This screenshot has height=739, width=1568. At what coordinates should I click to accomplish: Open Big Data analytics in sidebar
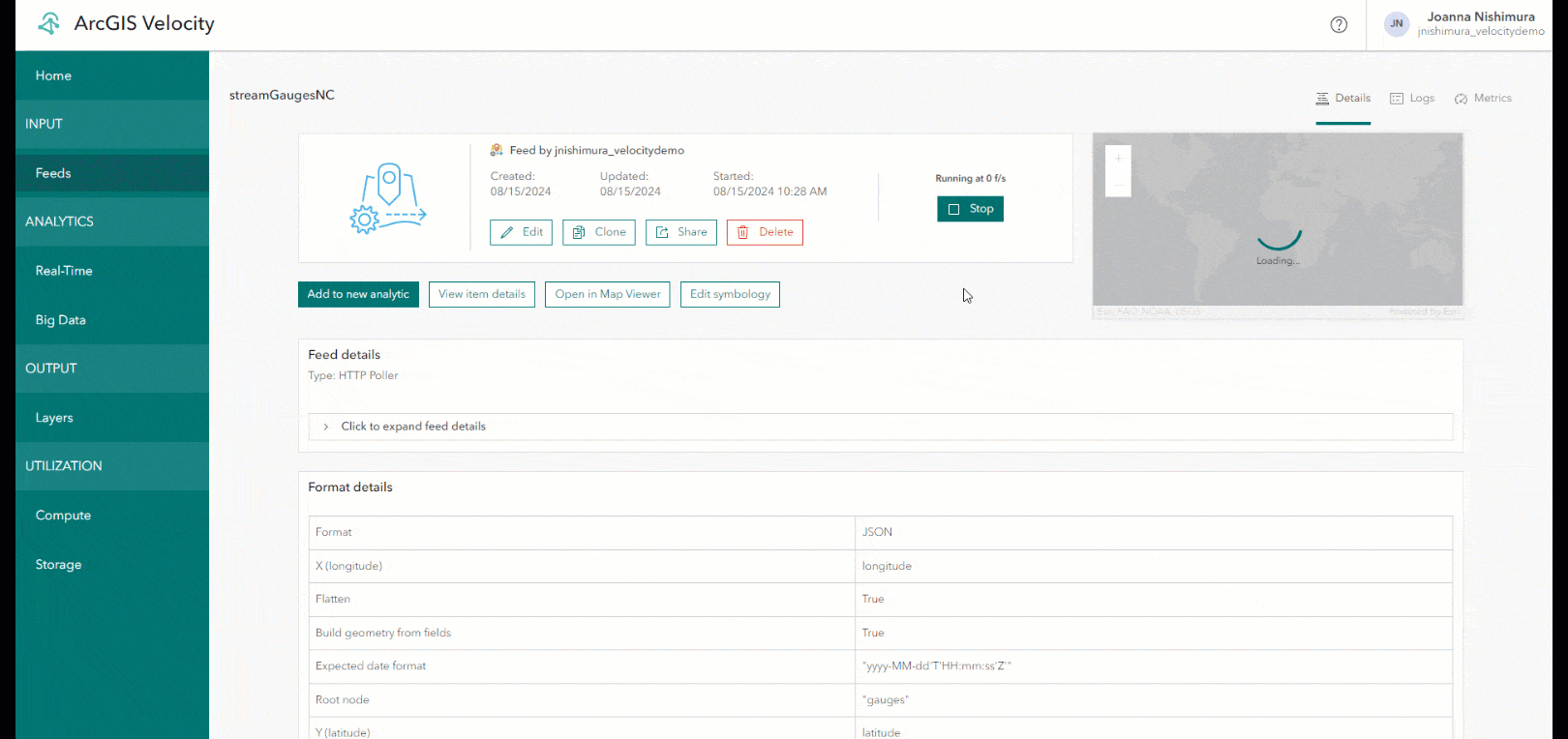tap(112, 320)
